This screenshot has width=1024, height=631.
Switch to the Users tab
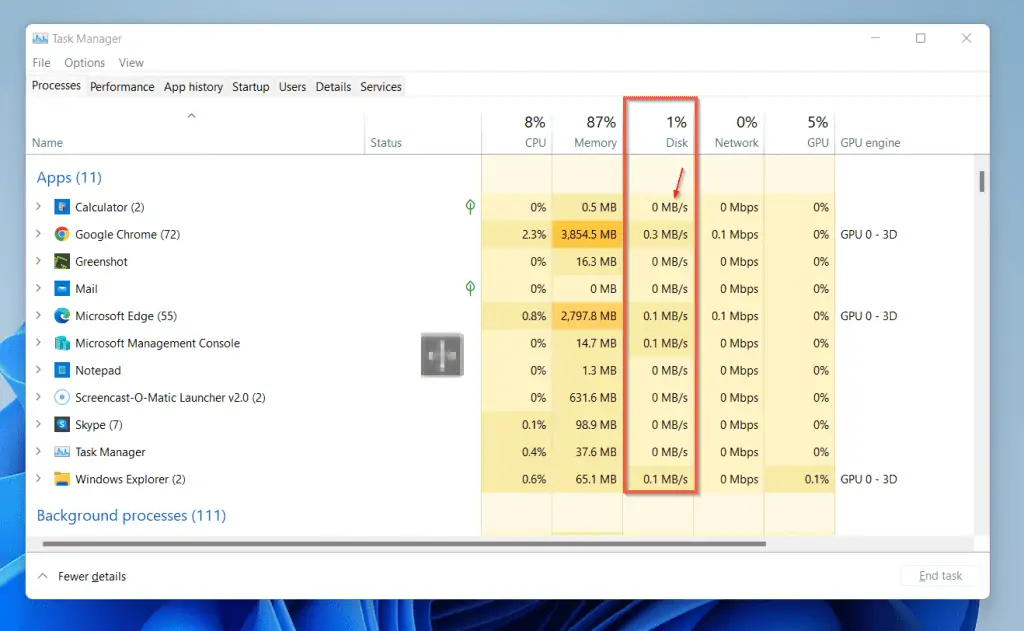pos(292,87)
